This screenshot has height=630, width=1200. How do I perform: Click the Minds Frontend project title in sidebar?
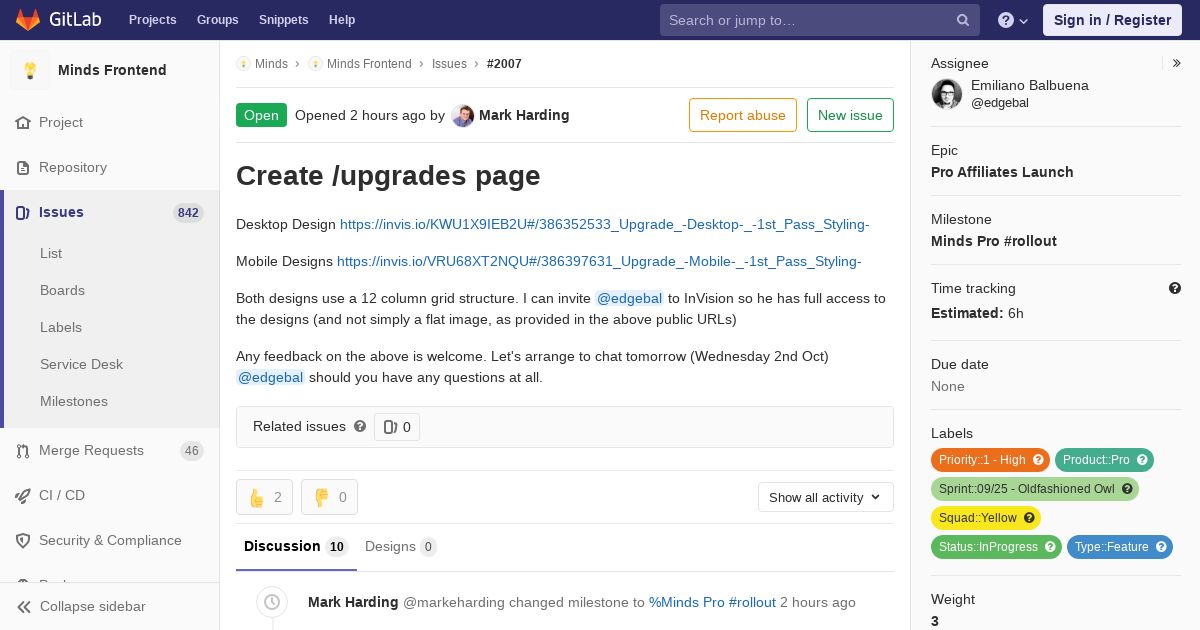[x=112, y=70]
